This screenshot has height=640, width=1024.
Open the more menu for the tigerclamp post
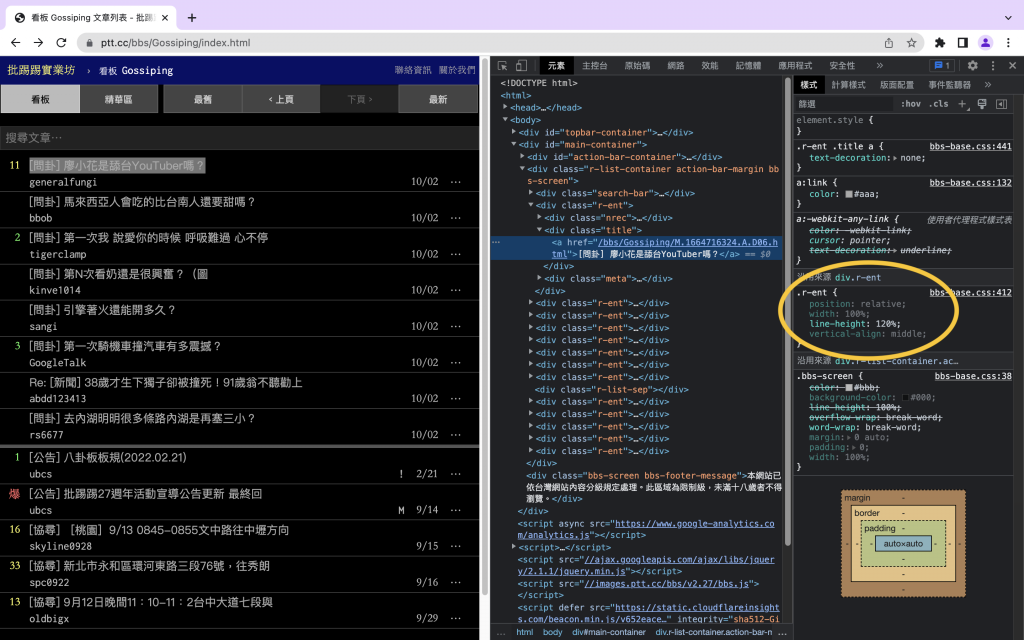[456, 254]
